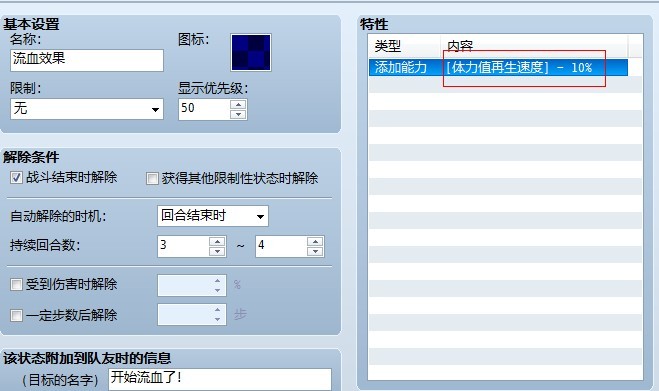
Task: Enable 受到伤害时解除 checkbox
Action: click(x=16, y=285)
